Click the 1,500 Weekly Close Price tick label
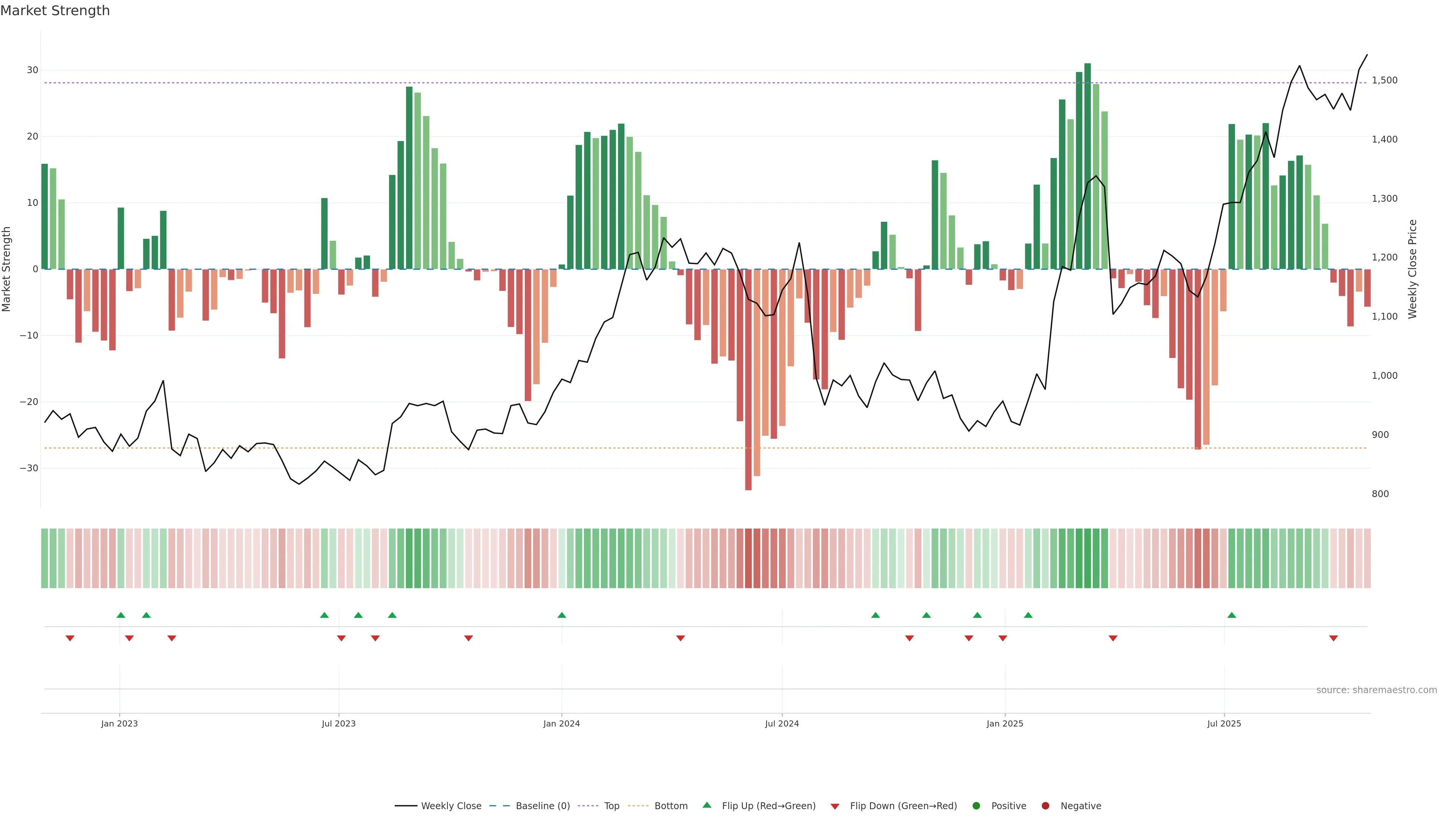 [1384, 80]
